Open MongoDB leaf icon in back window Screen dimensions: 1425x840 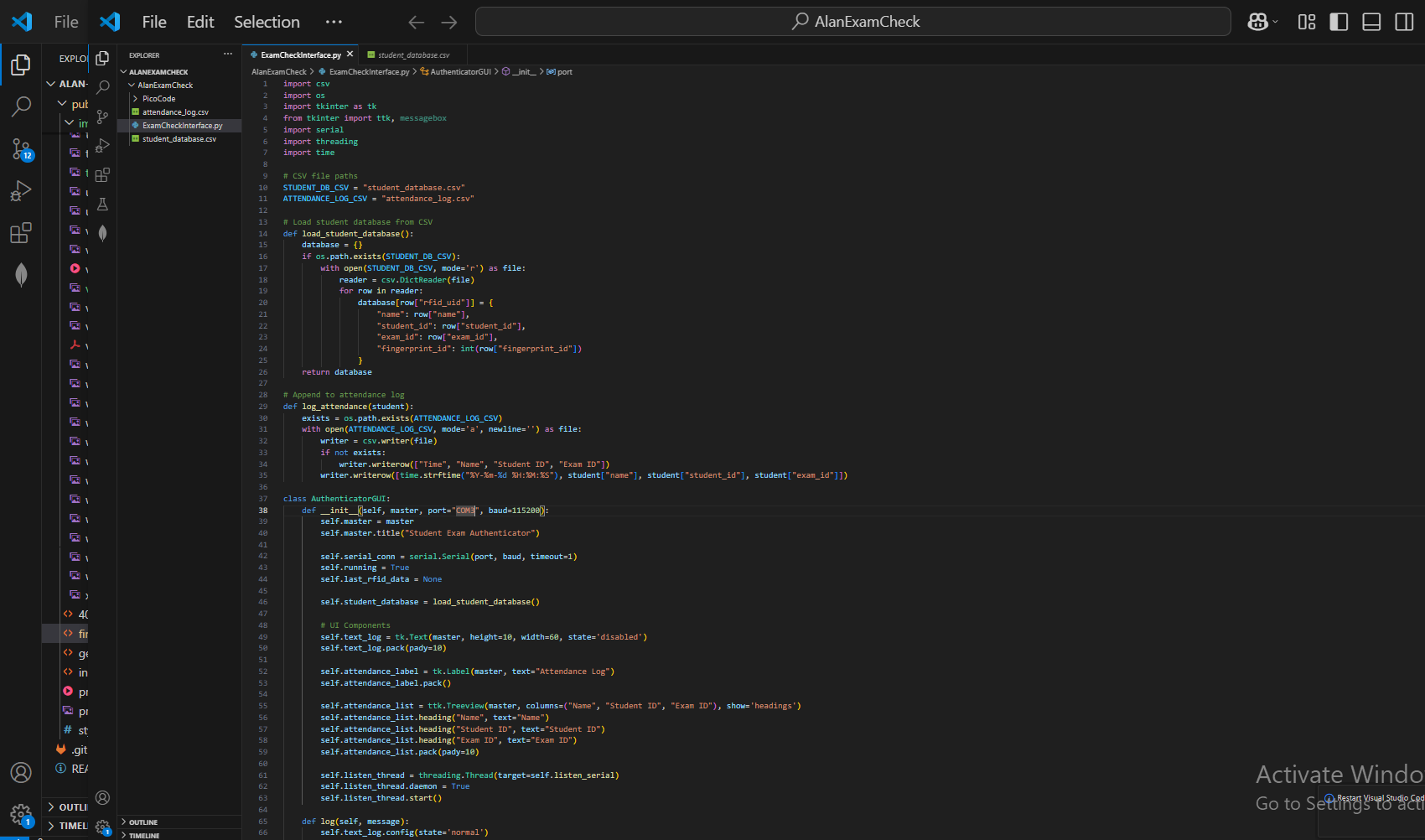21,274
